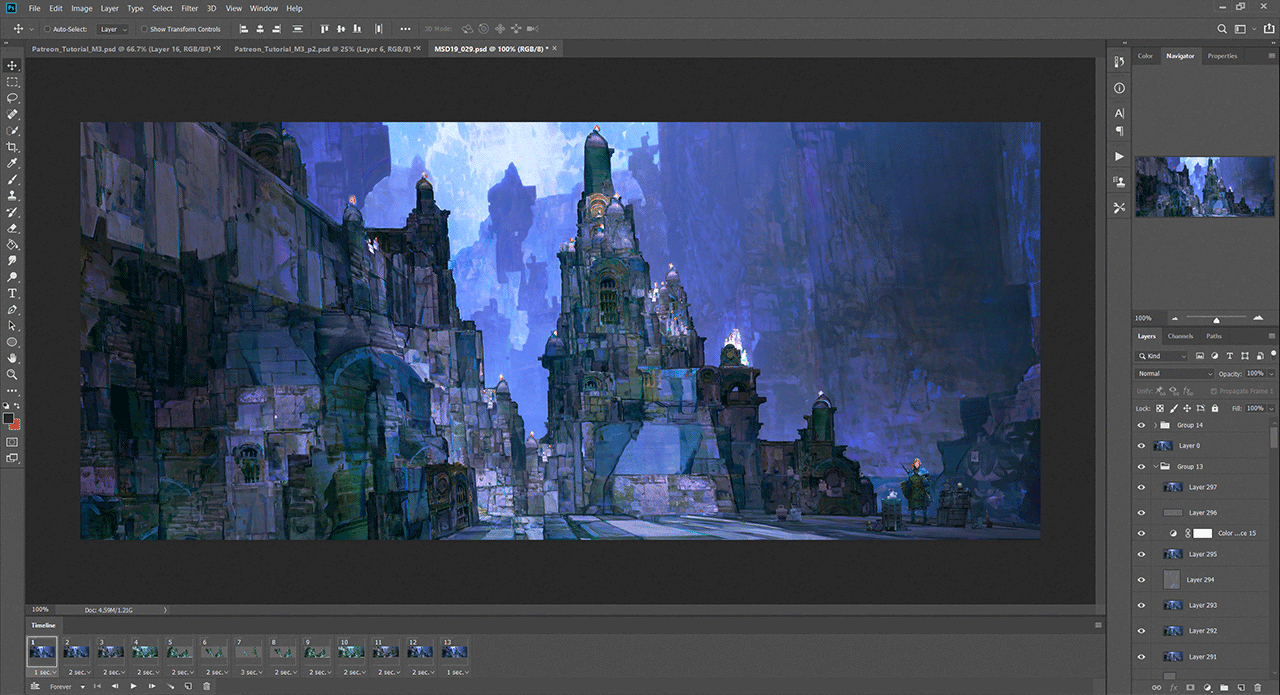Hide Layer 297 with eye icon
1280x695 pixels.
click(1141, 487)
